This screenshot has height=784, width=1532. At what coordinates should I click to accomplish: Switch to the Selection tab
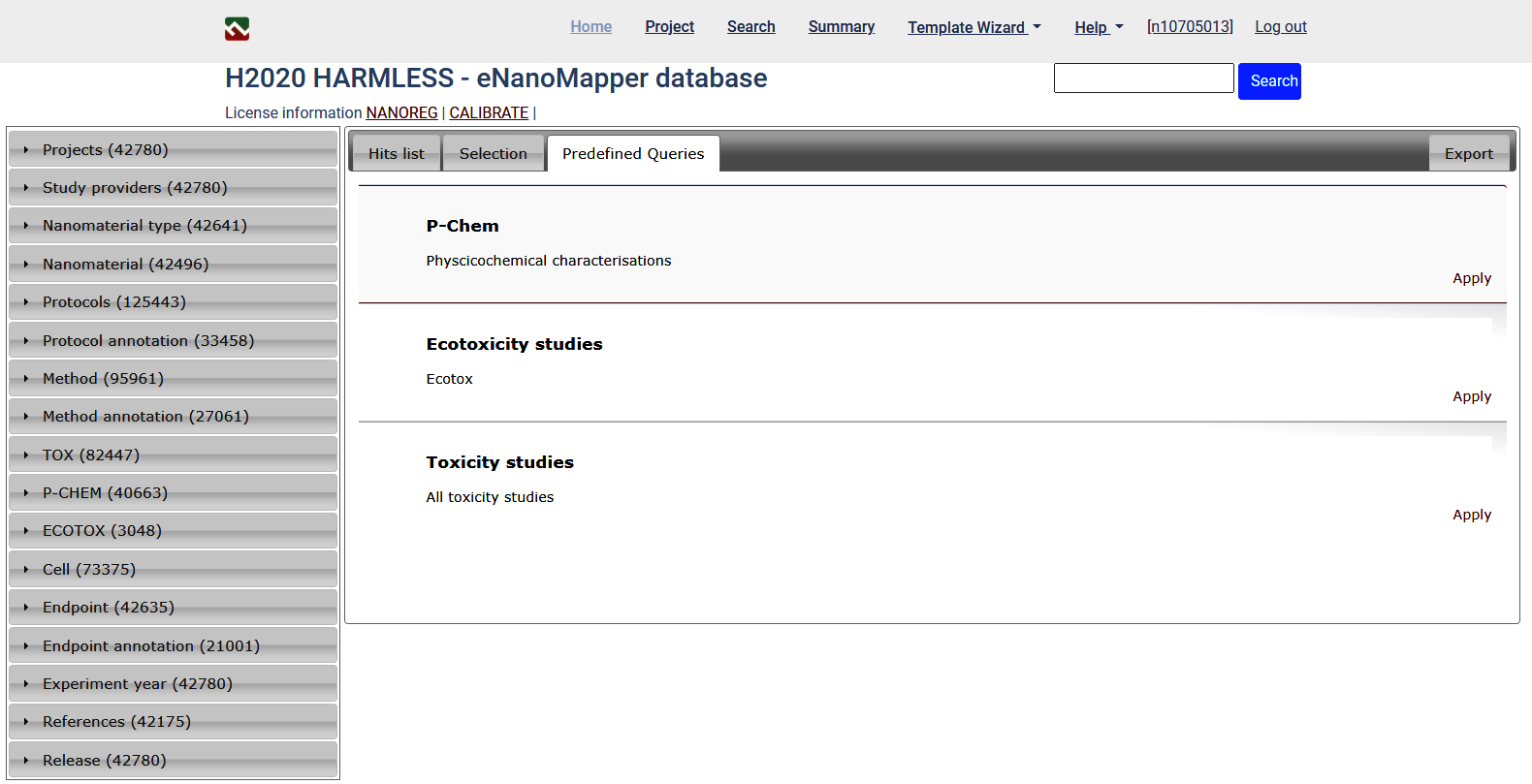494,153
